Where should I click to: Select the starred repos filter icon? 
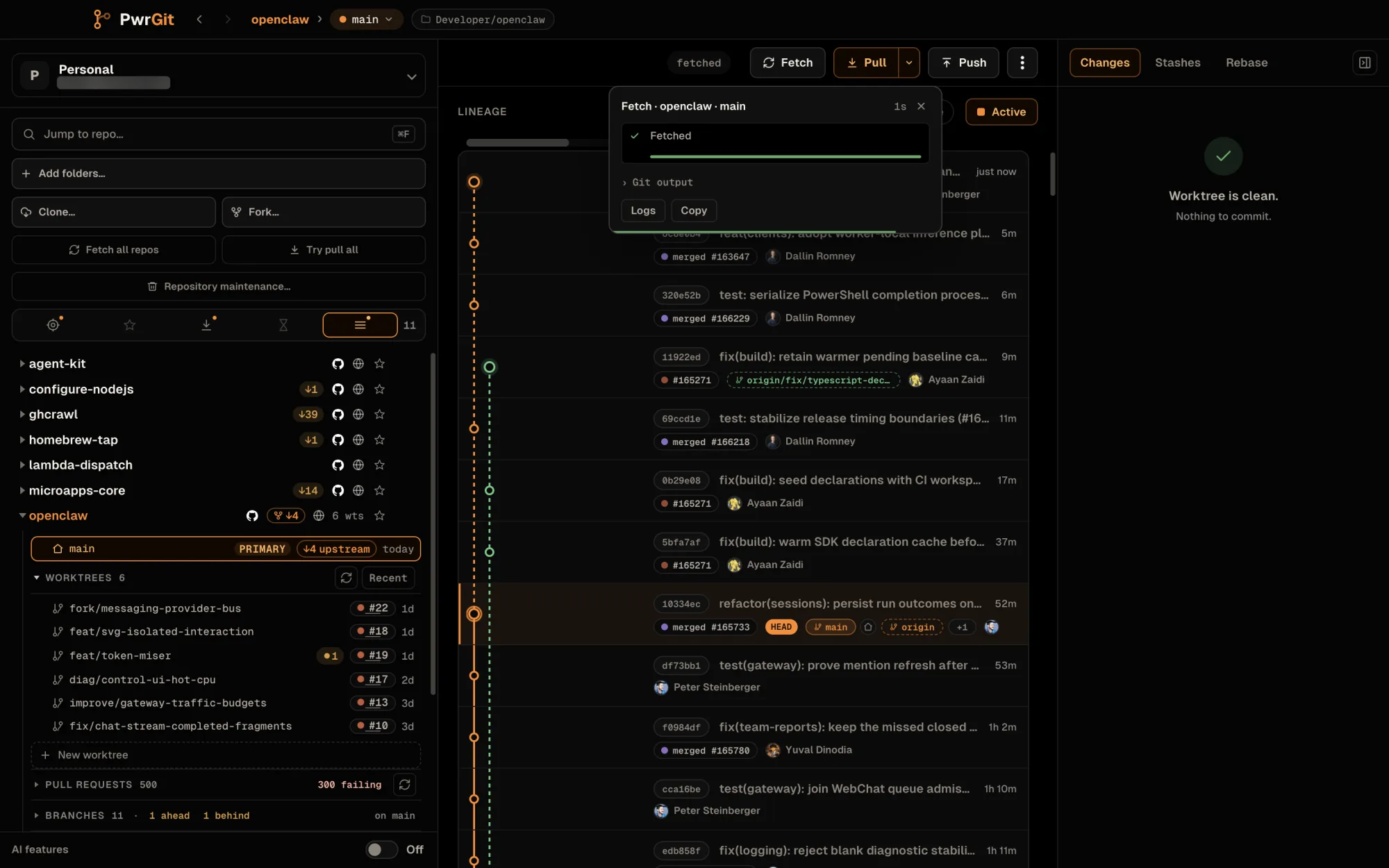click(130, 324)
